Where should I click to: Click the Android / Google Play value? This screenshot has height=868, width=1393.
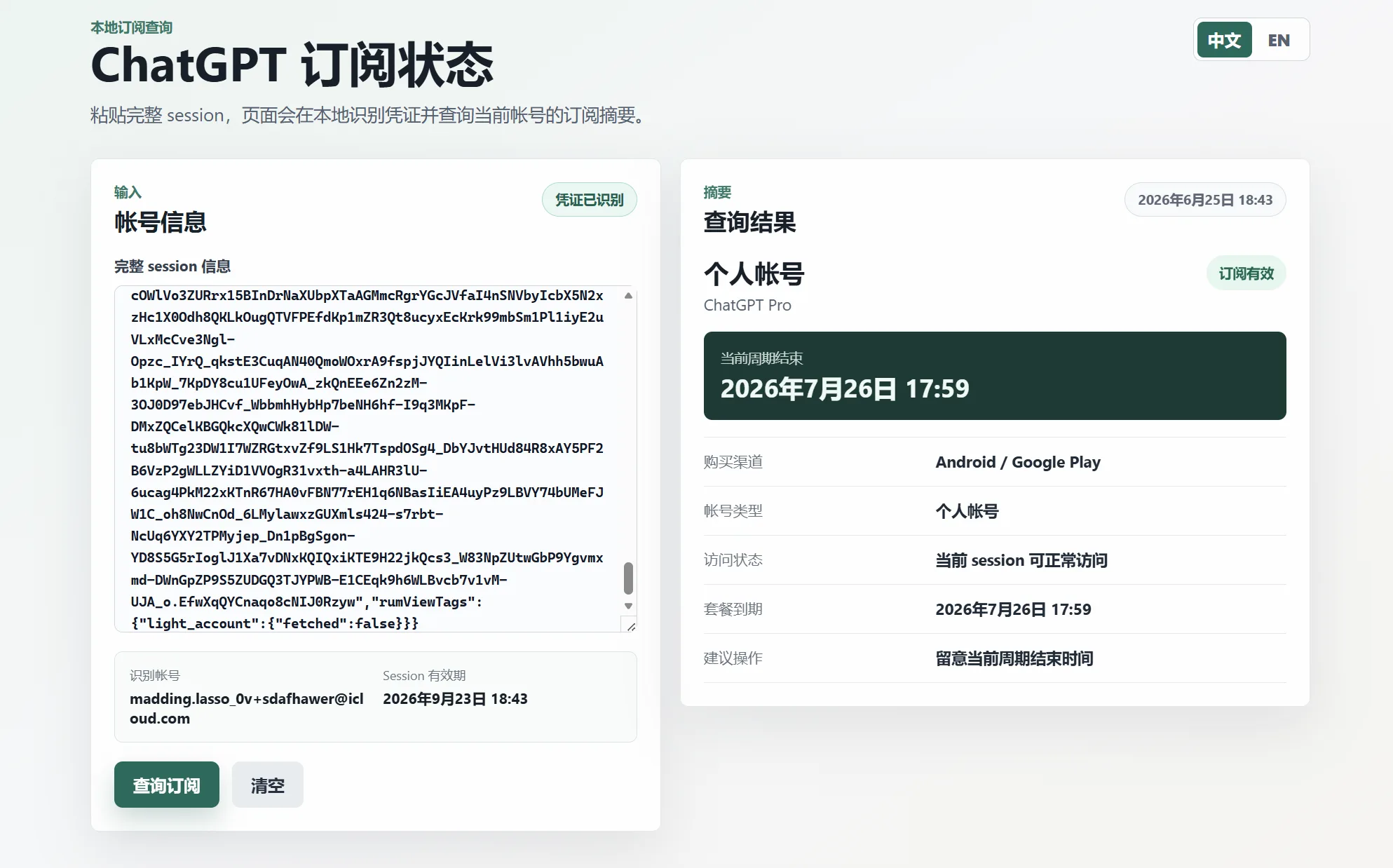1018,462
